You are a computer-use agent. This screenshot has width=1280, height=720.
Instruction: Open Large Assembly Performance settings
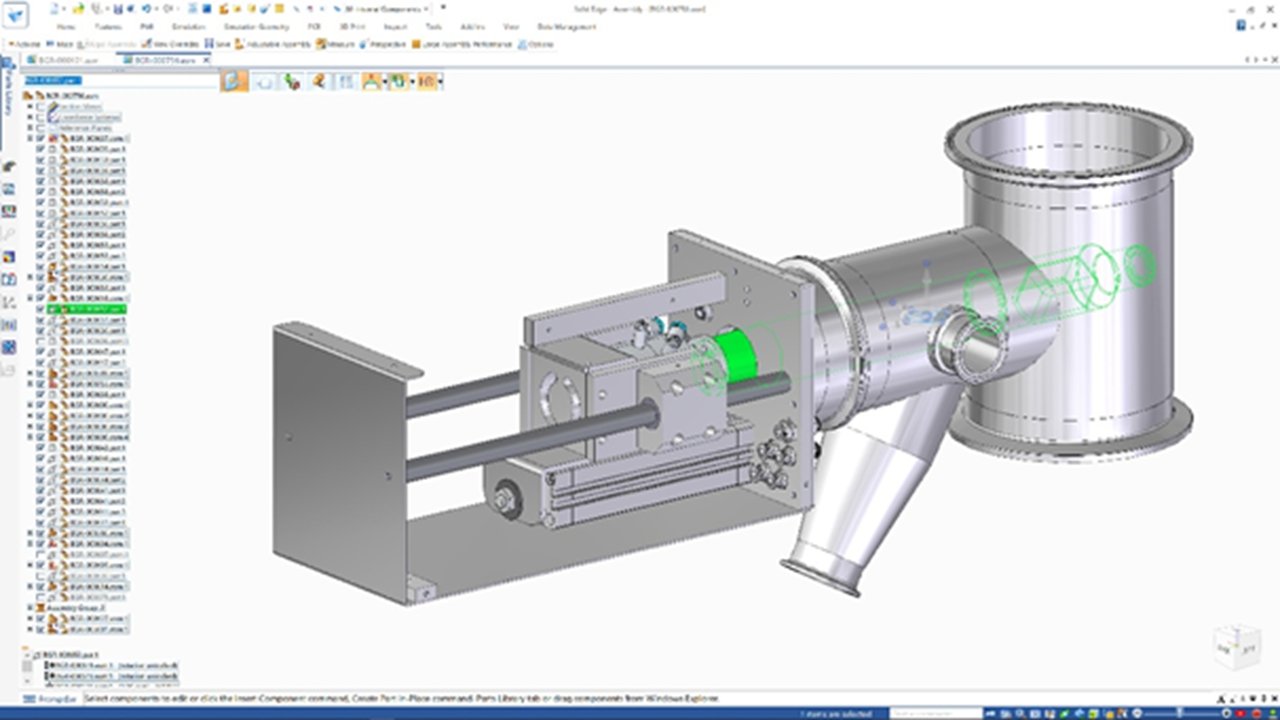(462, 44)
